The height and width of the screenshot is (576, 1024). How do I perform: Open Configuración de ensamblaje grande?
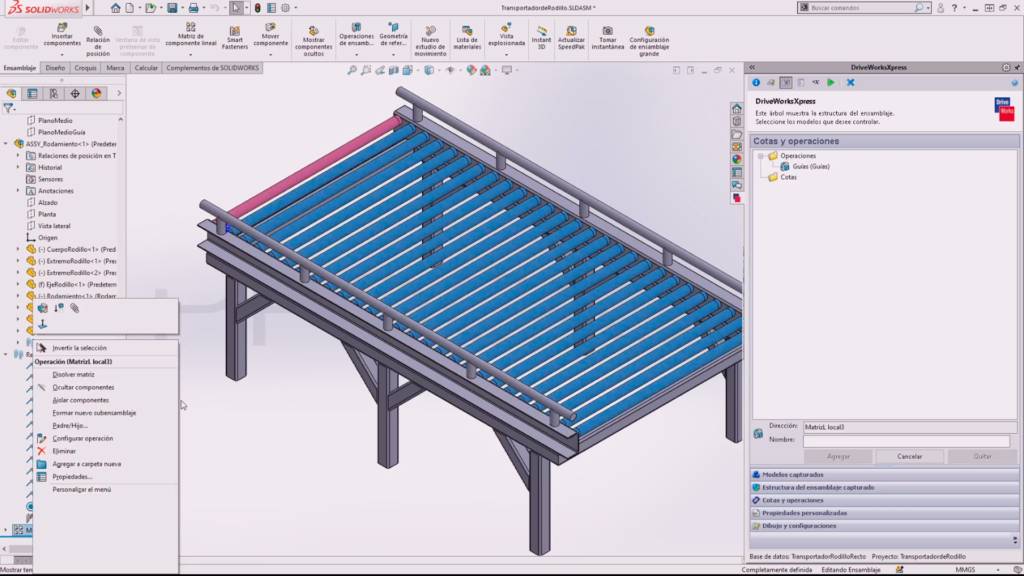pos(649,40)
